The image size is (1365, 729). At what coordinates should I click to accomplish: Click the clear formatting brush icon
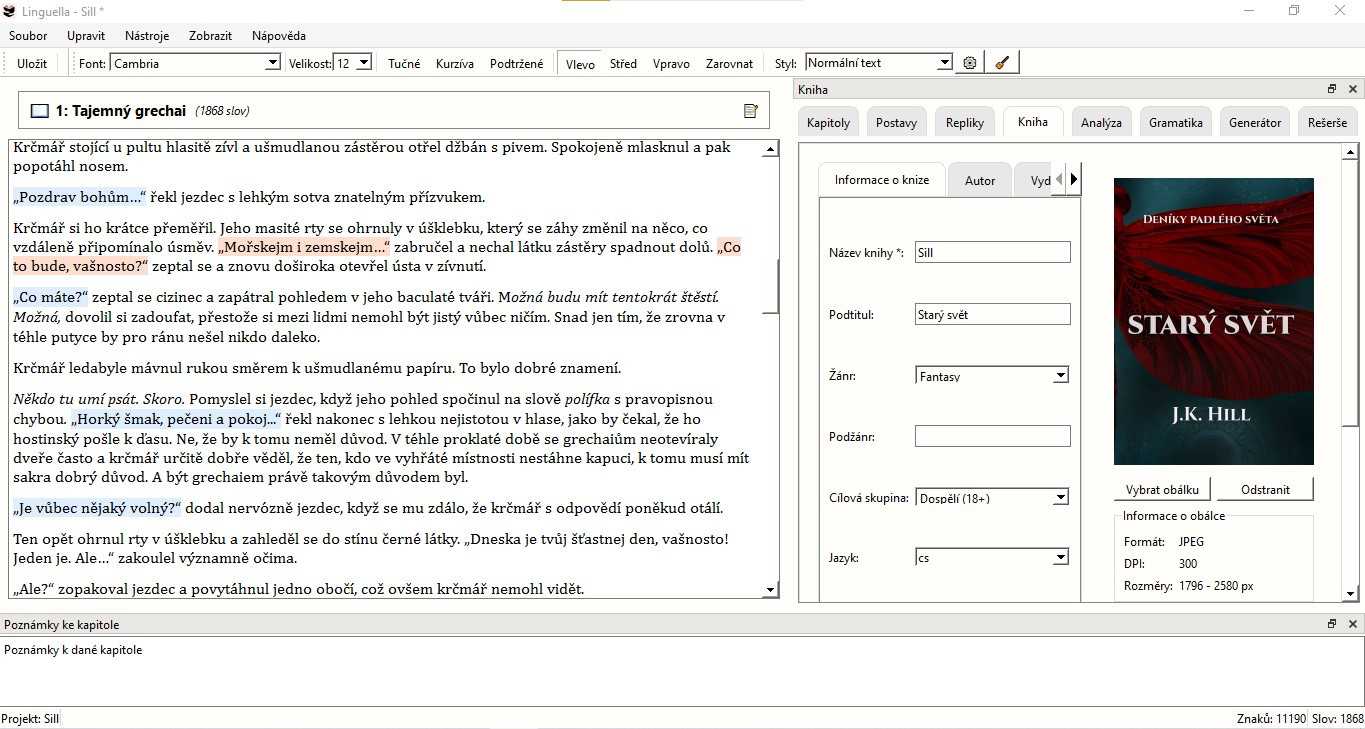(1001, 63)
